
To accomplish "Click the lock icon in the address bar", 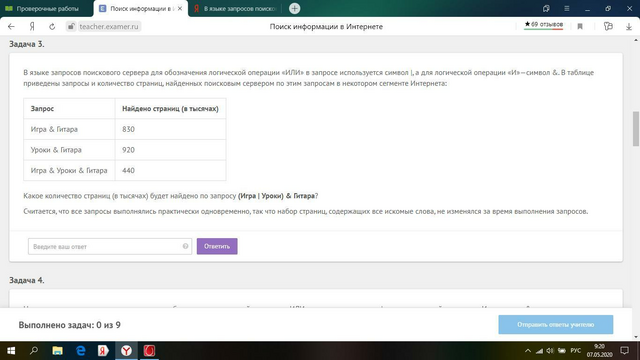I will point(71,27).
